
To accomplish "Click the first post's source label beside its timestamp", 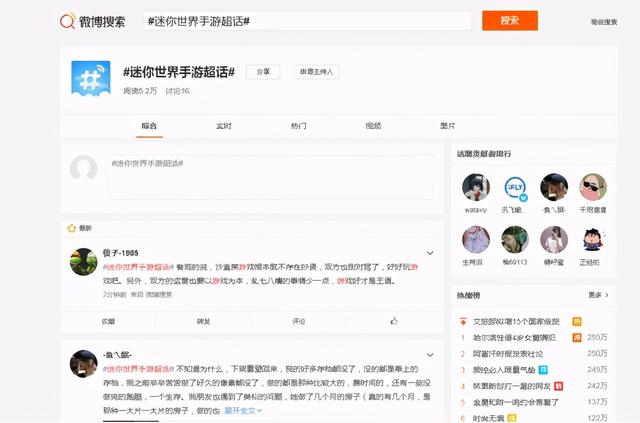I will (151, 294).
